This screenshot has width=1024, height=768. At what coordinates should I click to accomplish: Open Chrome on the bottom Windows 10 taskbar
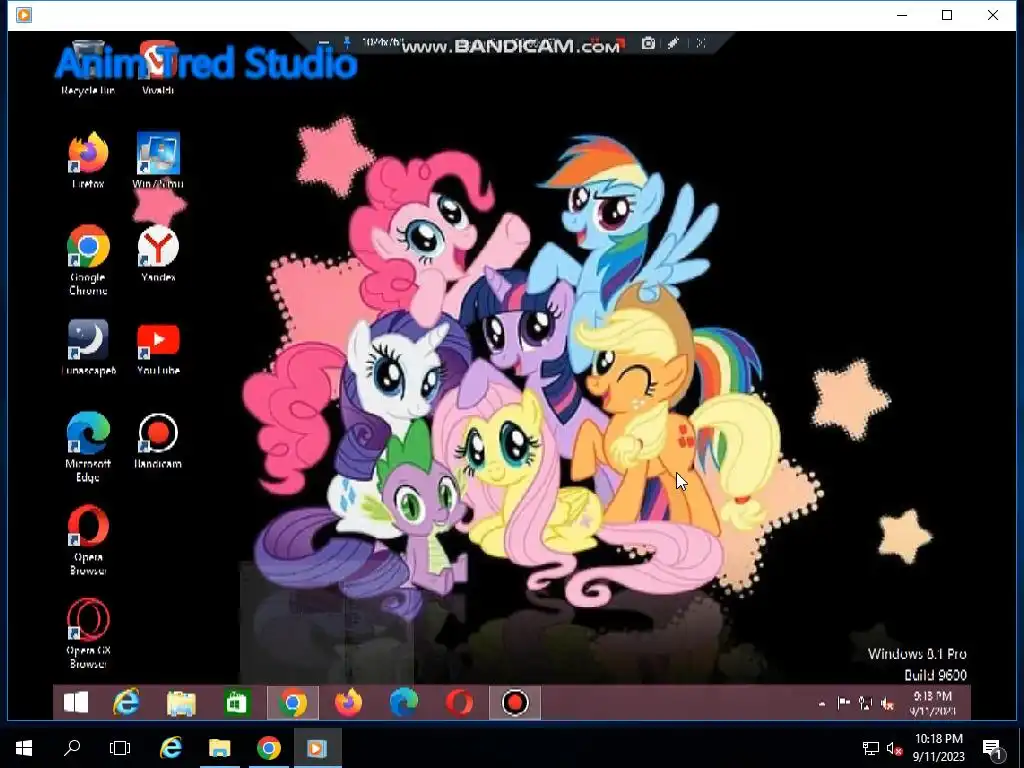click(x=268, y=748)
